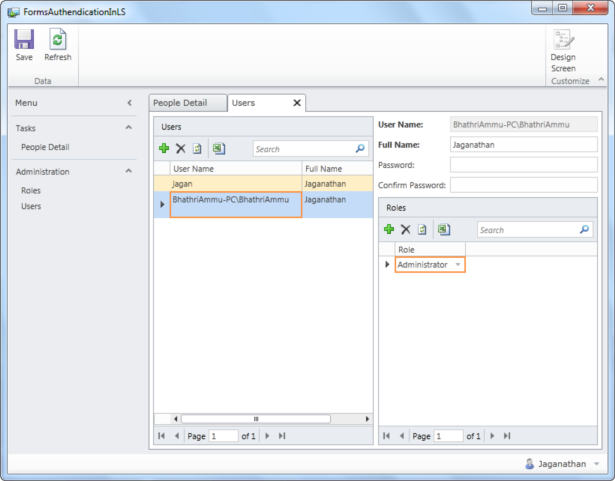Open the Administrator role dropdown
Image resolution: width=615 pixels, height=481 pixels.
[458, 265]
